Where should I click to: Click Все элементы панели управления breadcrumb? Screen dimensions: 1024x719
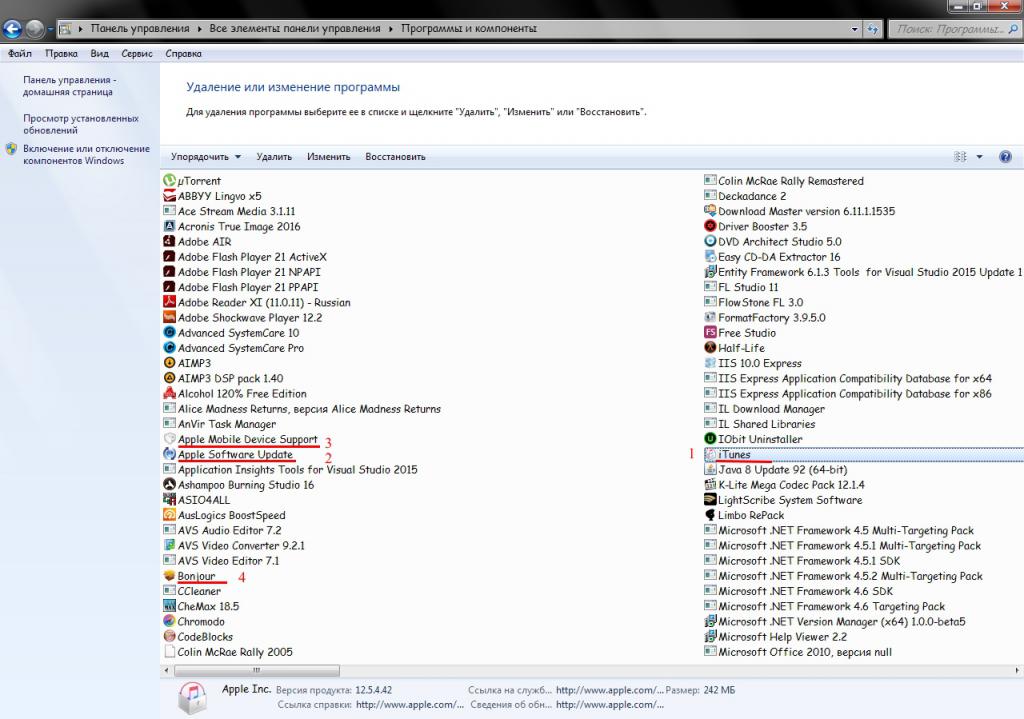click(x=295, y=29)
